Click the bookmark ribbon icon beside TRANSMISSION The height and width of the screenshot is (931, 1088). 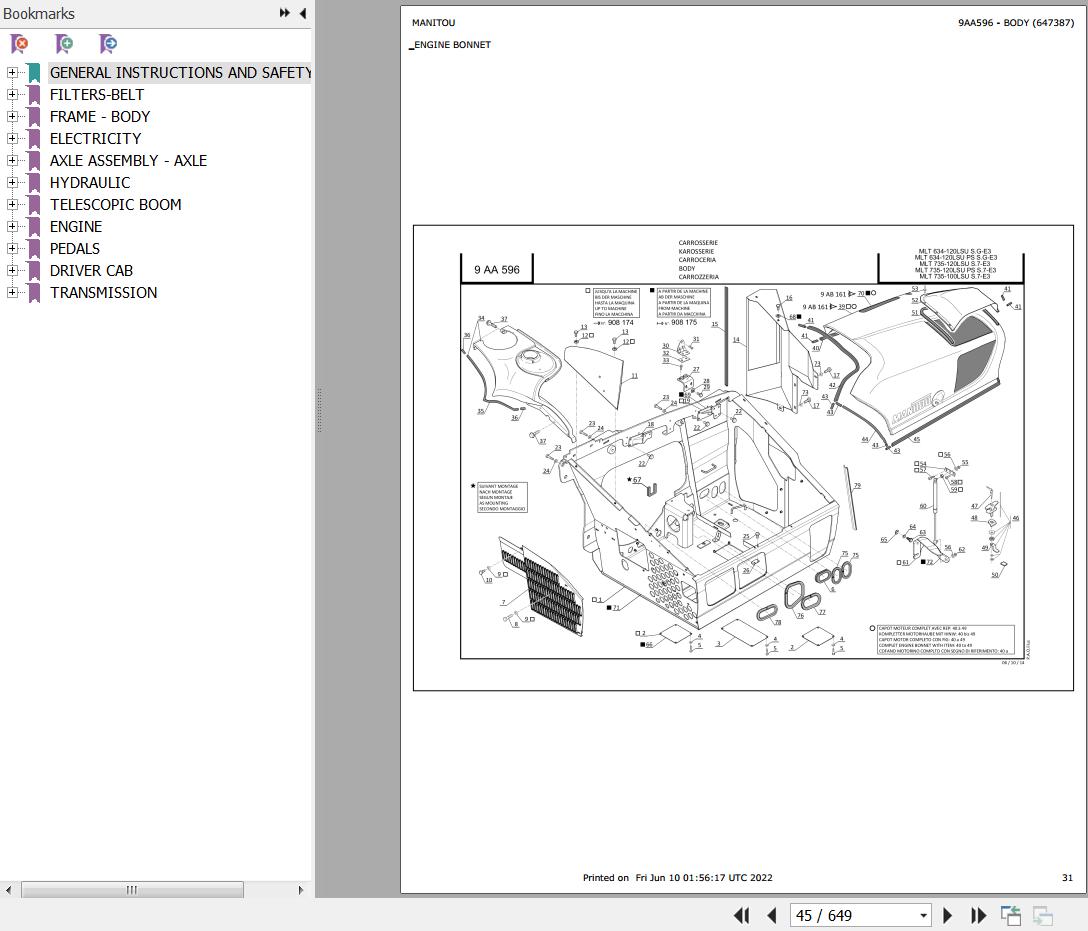34,293
